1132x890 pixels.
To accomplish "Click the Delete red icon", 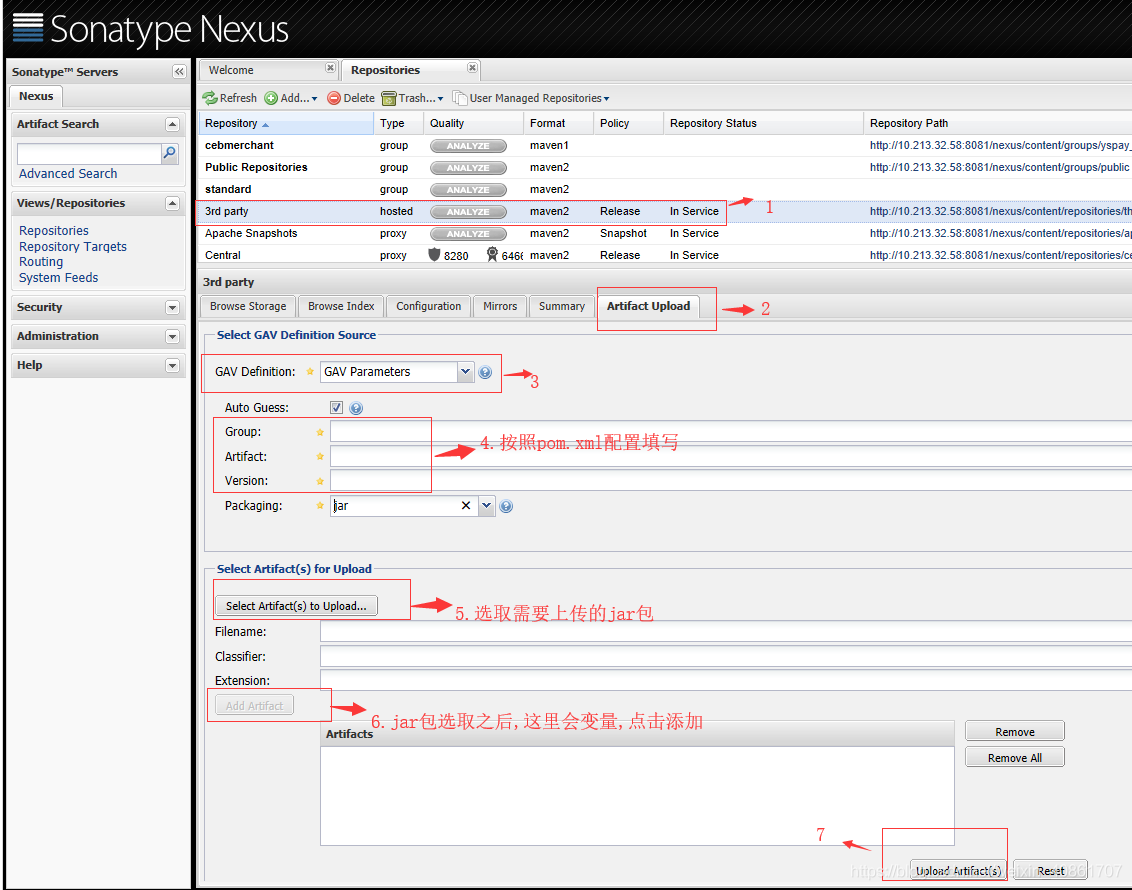I will tap(334, 98).
